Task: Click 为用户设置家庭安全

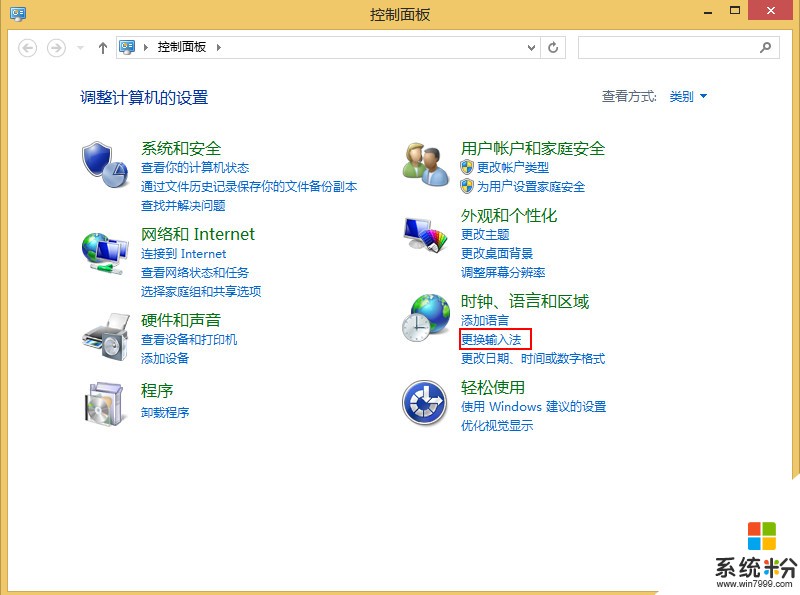Action: (x=531, y=187)
